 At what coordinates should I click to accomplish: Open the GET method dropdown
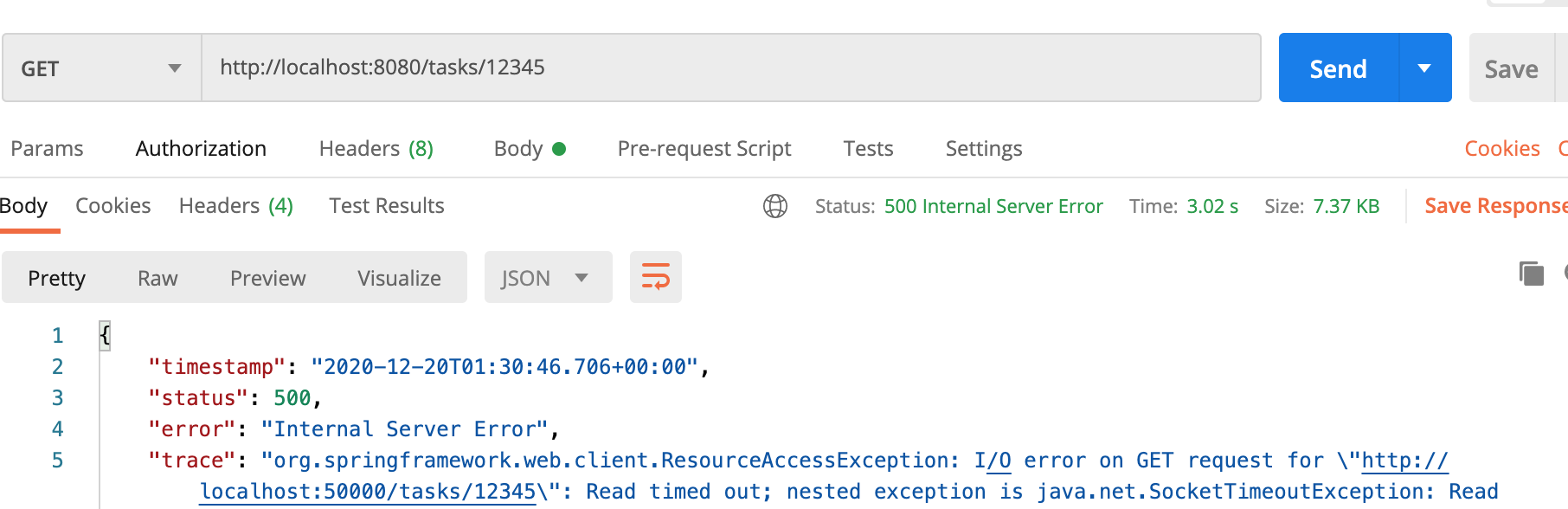point(101,68)
